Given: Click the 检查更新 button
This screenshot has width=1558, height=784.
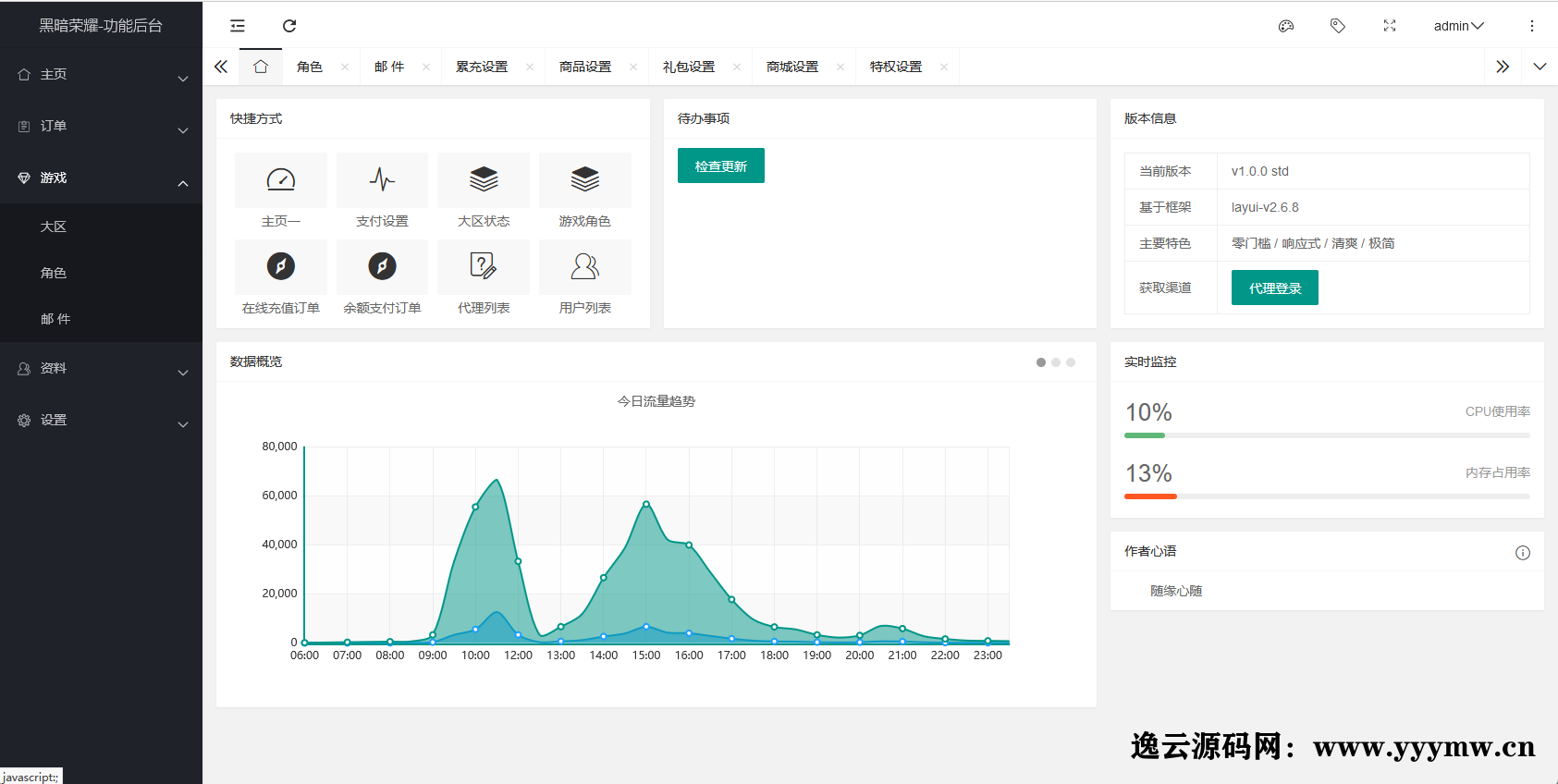Looking at the screenshot, I should [x=721, y=165].
